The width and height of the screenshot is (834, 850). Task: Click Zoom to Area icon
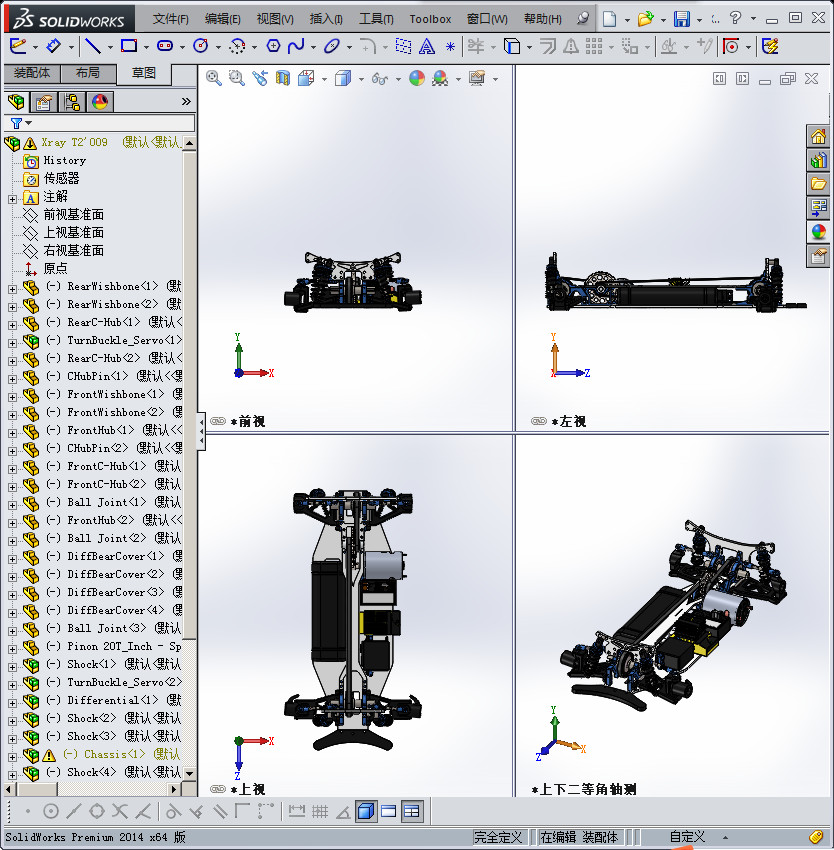tap(236, 79)
